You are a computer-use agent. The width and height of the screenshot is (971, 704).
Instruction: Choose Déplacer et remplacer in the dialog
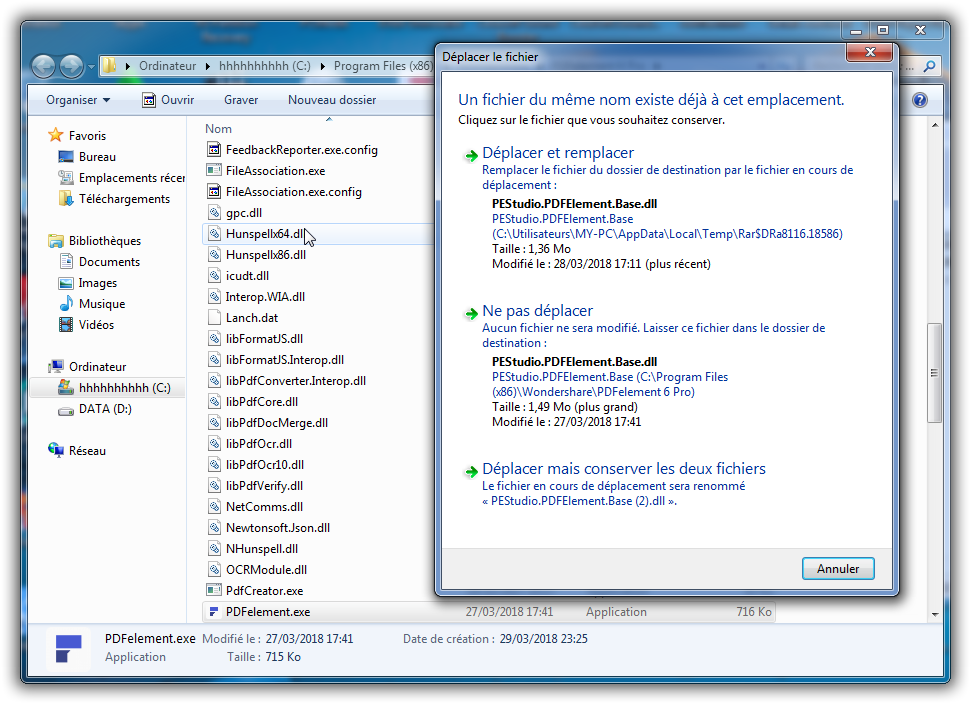(x=558, y=153)
